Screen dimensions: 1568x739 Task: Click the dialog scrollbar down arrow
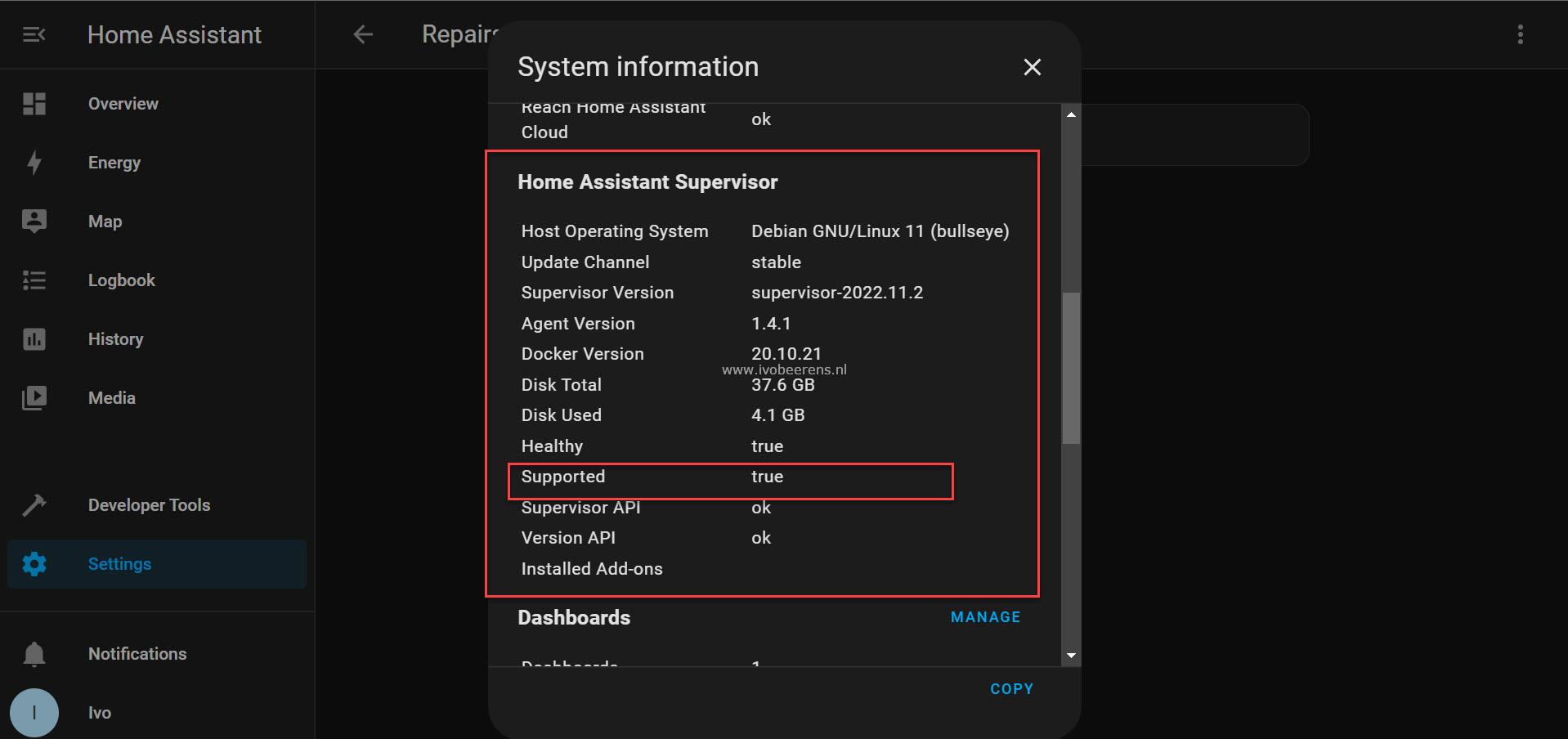pyautogui.click(x=1071, y=656)
